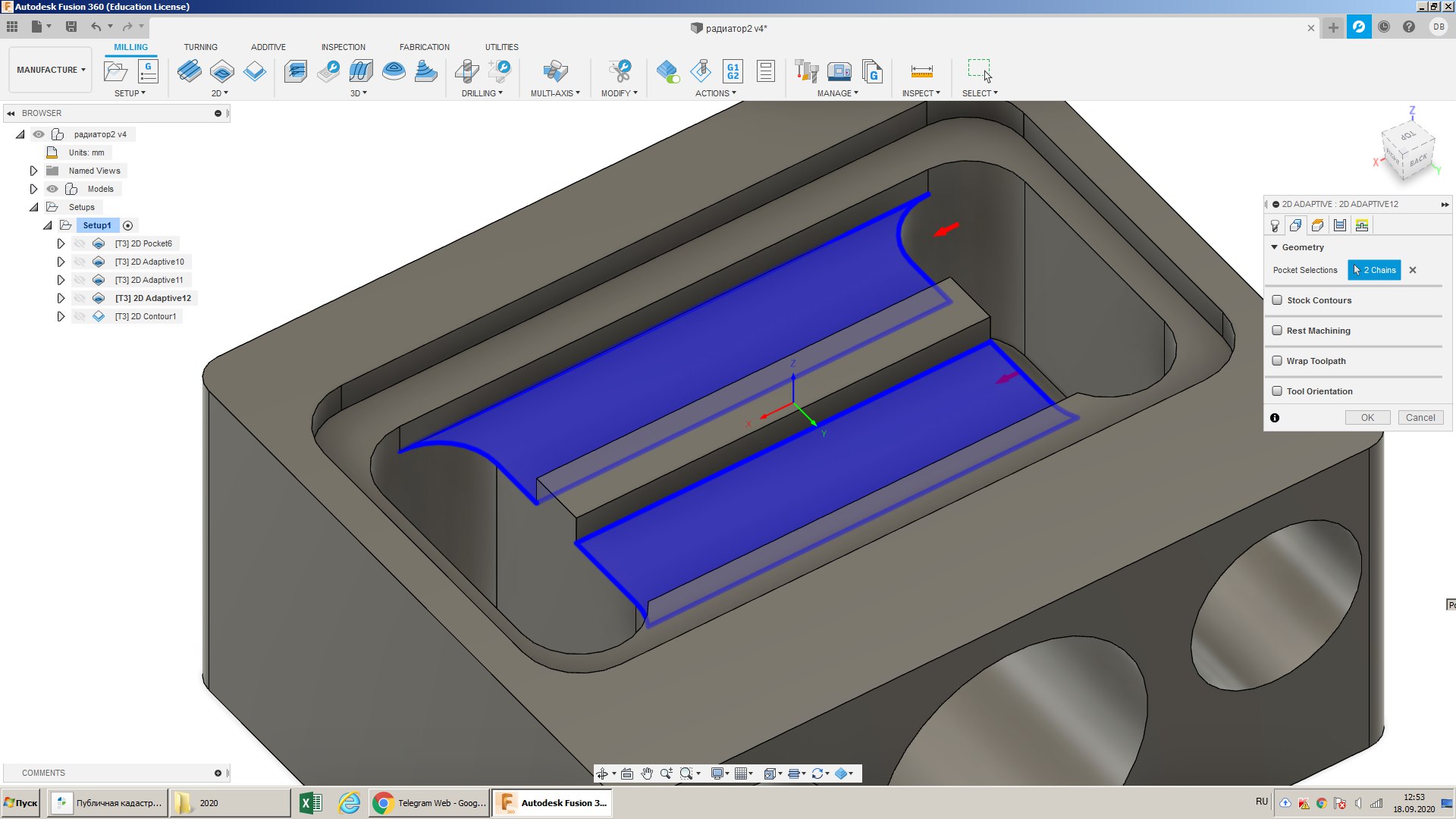
Task: Select the 3D Adaptive Clearing tool
Action: 296,71
